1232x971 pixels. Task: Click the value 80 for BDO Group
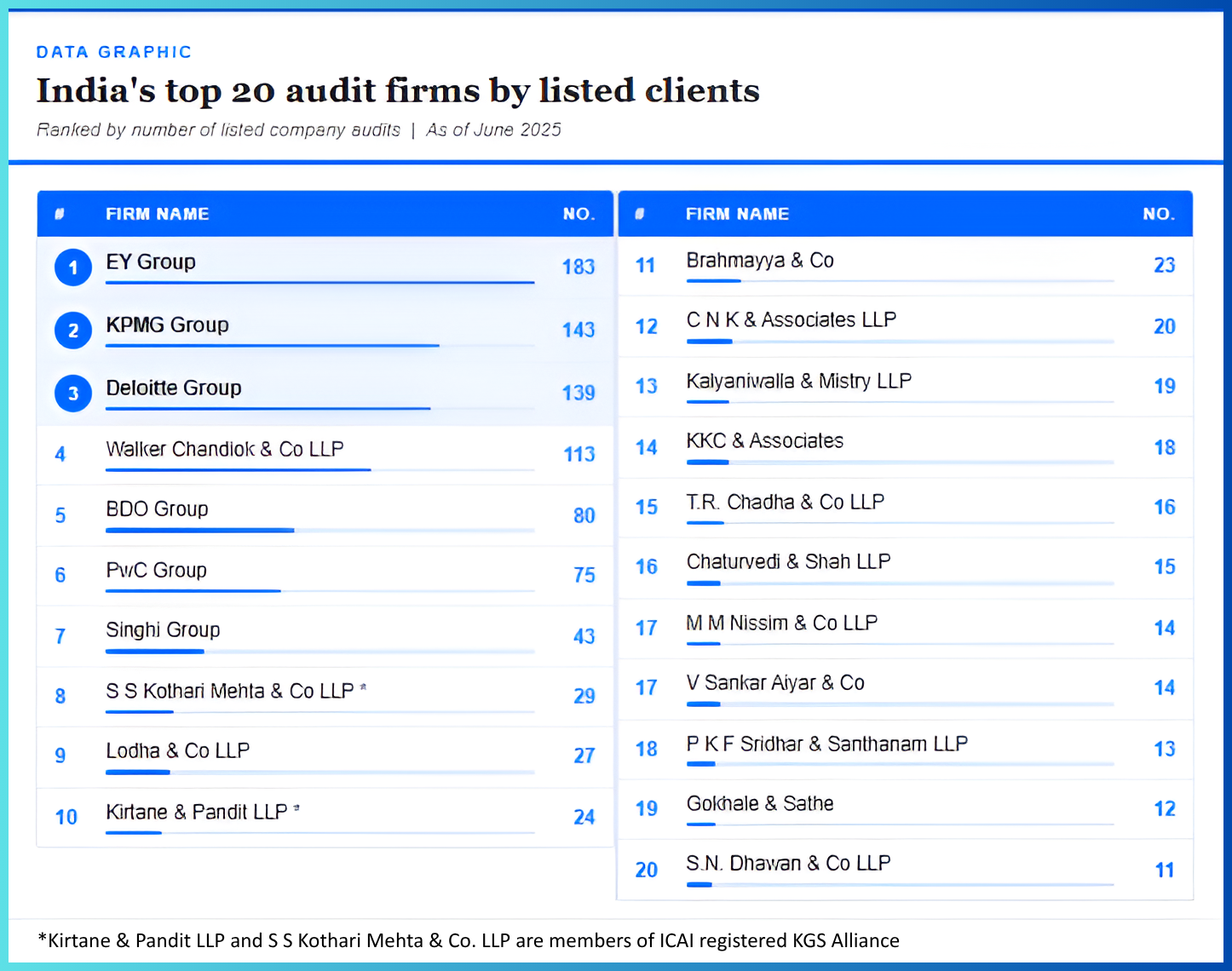point(584,516)
